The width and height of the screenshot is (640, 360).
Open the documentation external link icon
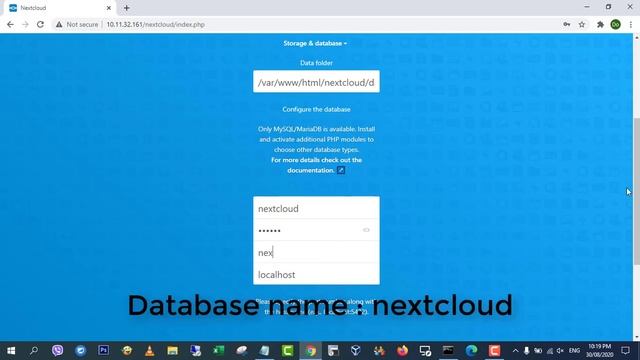point(341,170)
